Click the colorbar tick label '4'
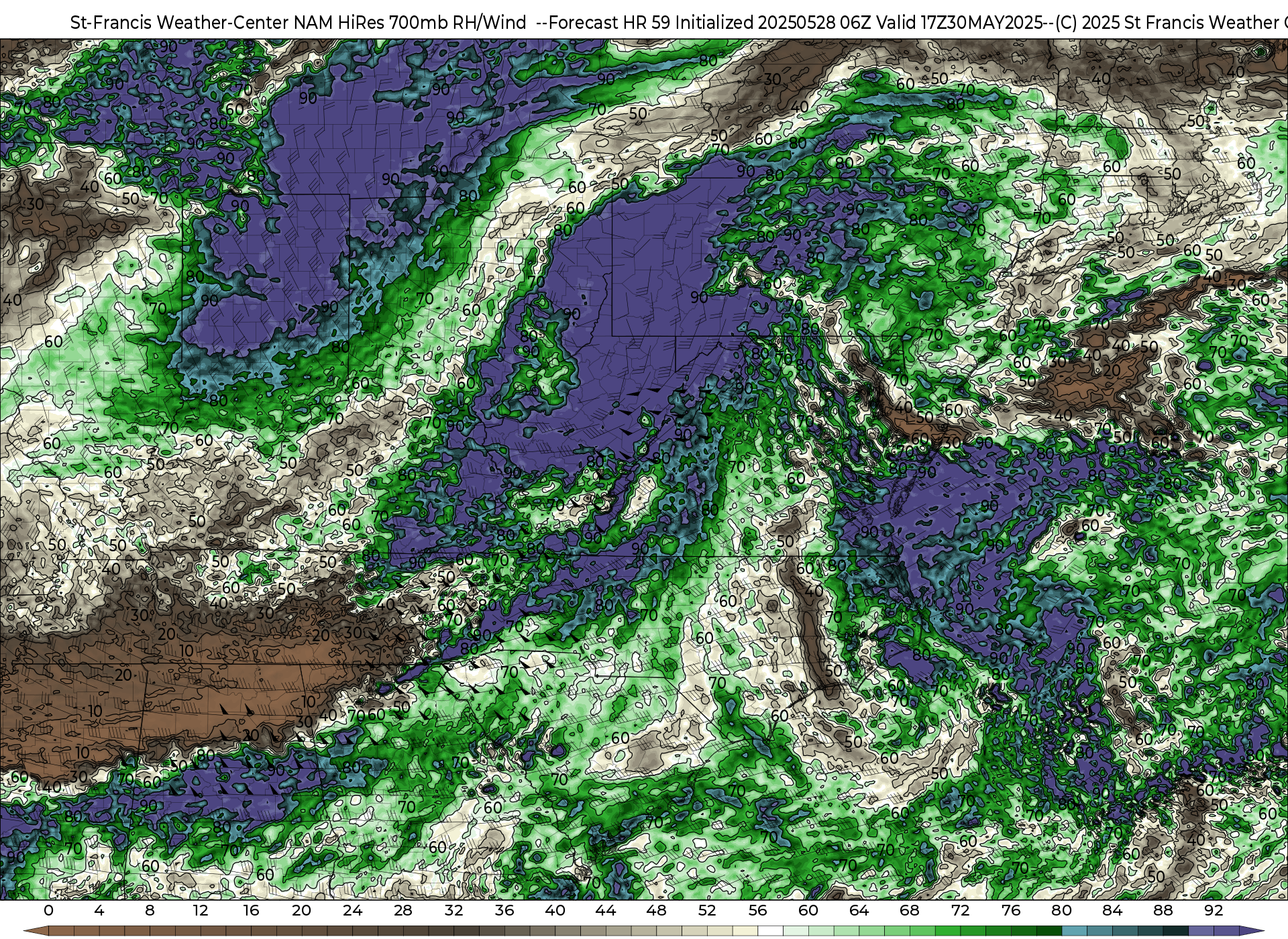 (x=99, y=911)
